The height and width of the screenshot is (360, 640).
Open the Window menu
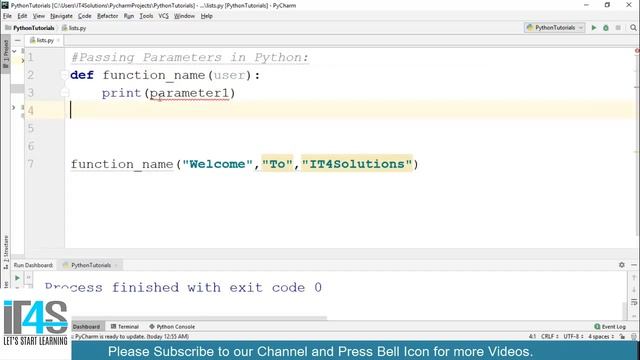[184, 16]
